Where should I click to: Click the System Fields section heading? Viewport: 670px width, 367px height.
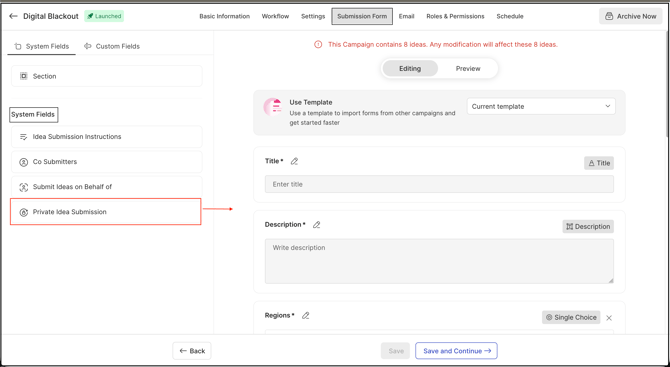[x=33, y=115]
